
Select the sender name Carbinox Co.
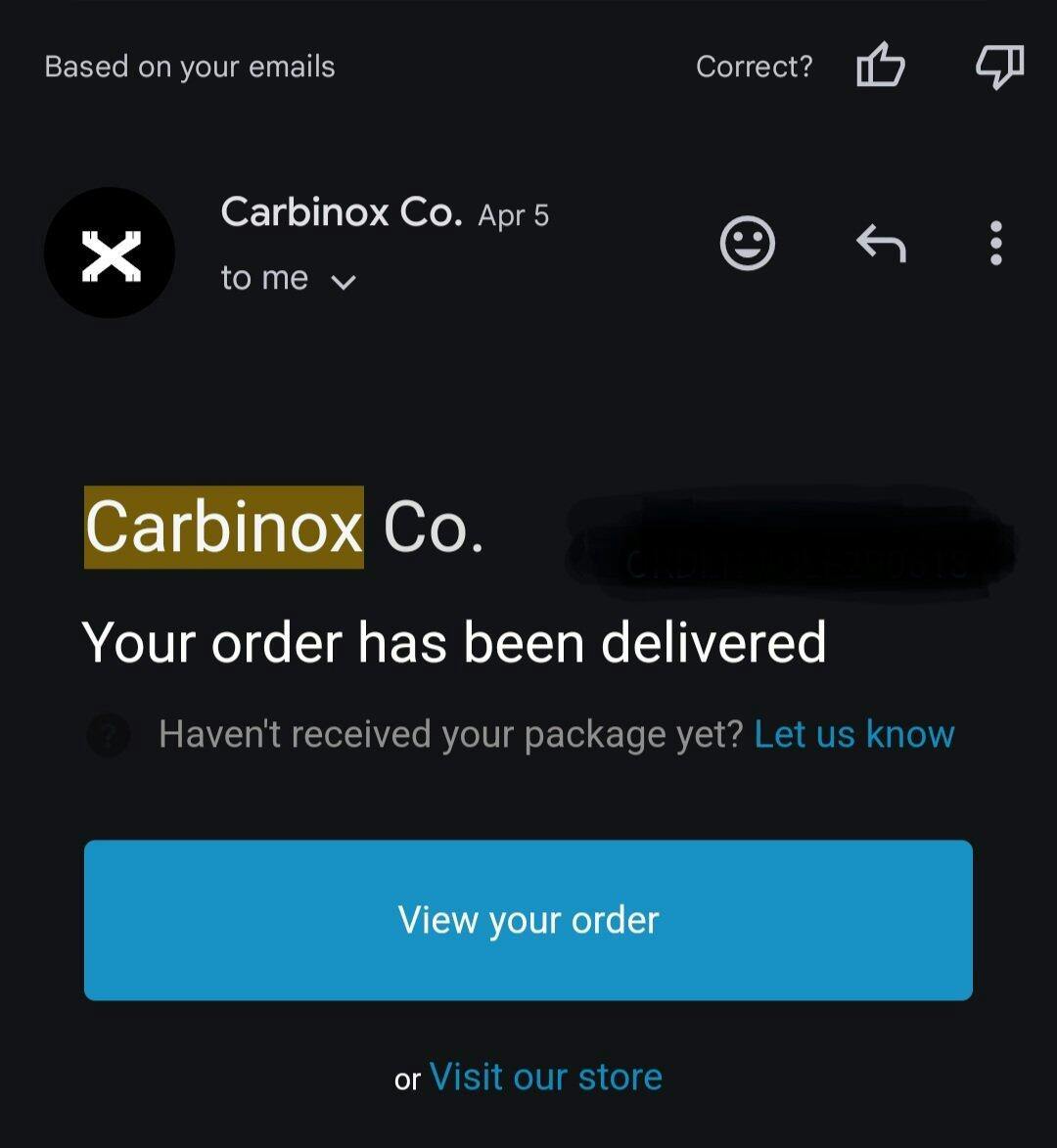(342, 212)
